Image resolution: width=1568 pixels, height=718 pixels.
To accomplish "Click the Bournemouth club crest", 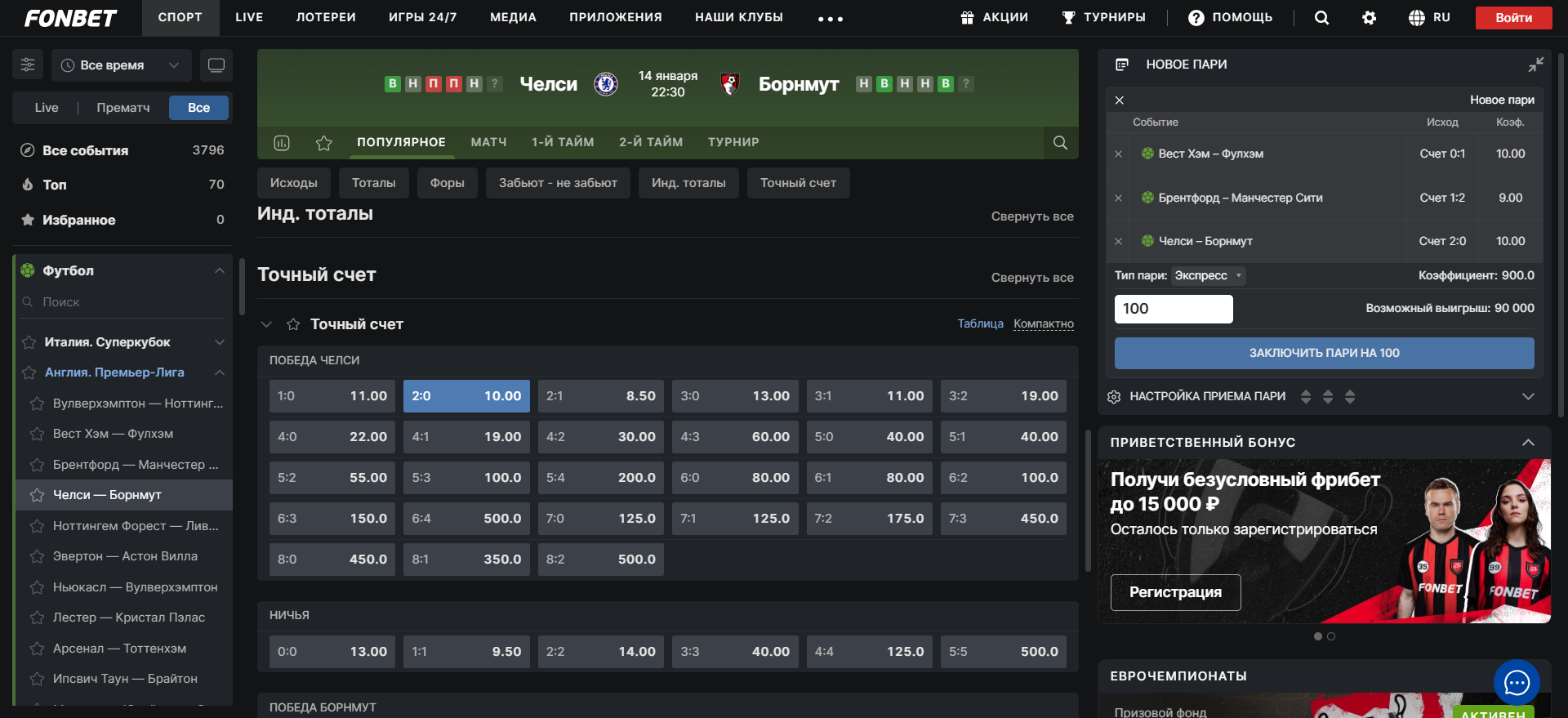I will click(730, 84).
